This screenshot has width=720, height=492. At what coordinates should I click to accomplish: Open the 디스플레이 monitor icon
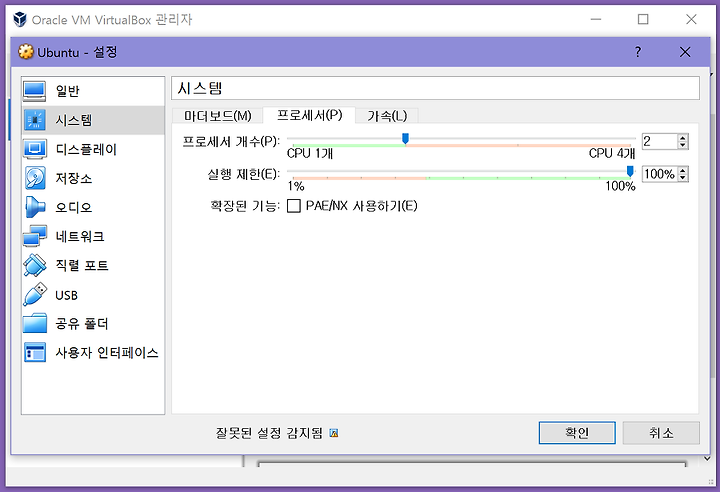(x=34, y=149)
